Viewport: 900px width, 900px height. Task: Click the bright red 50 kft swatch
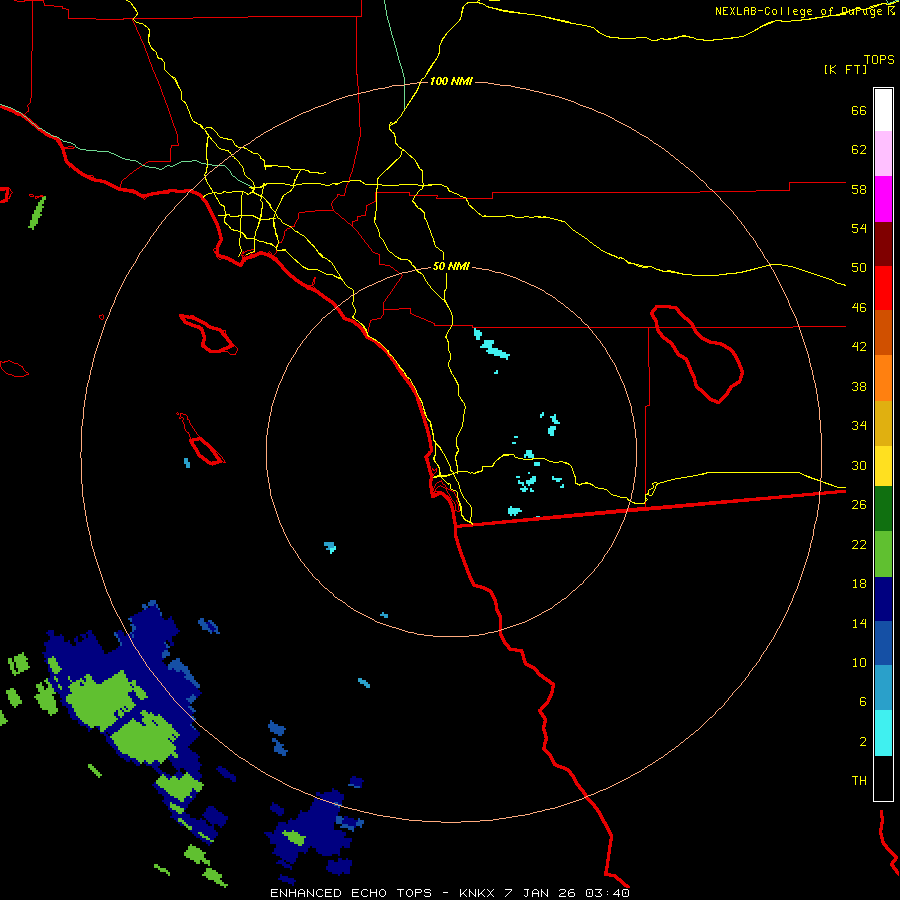(x=883, y=288)
